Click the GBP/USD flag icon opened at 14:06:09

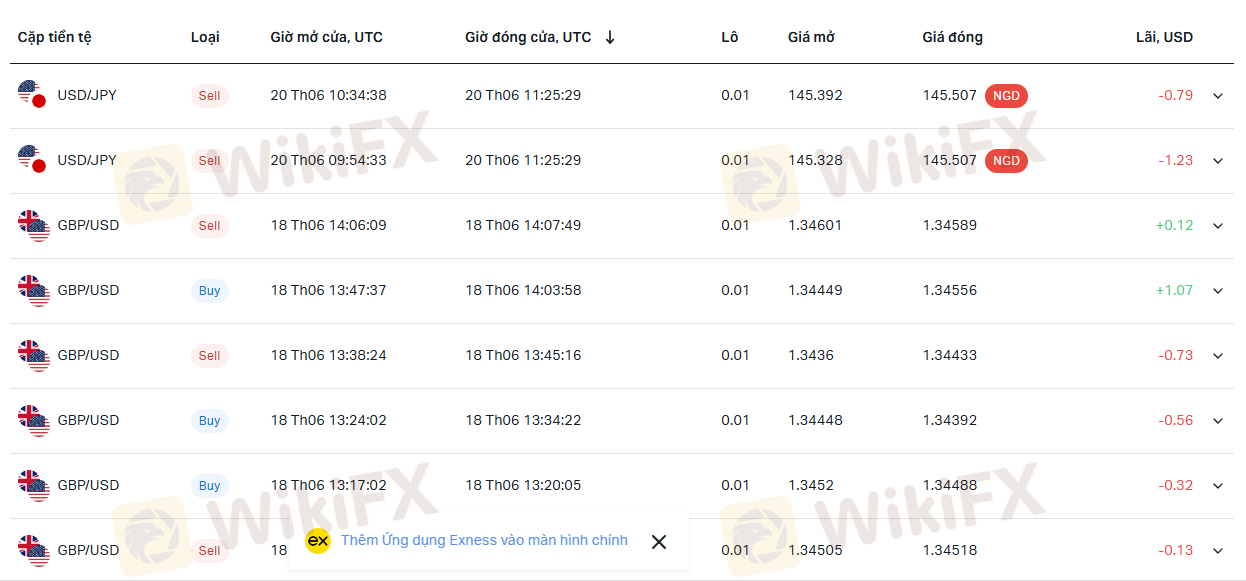pyautogui.click(x=33, y=225)
